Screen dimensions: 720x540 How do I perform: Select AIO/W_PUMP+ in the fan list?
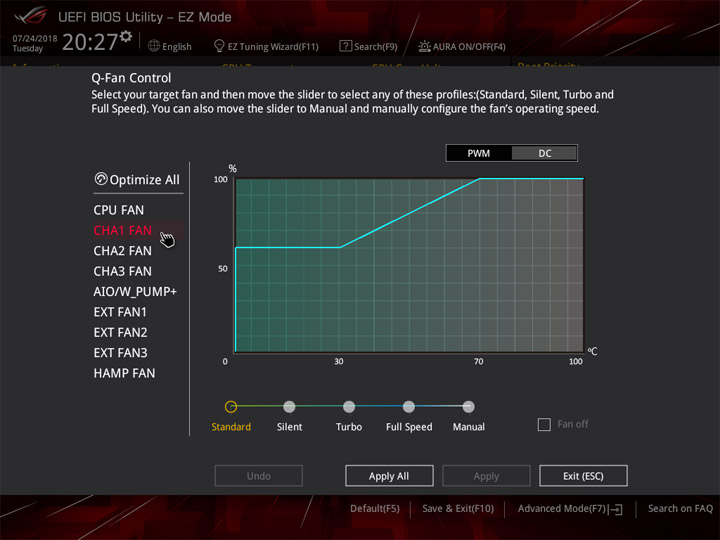pyautogui.click(x=135, y=292)
